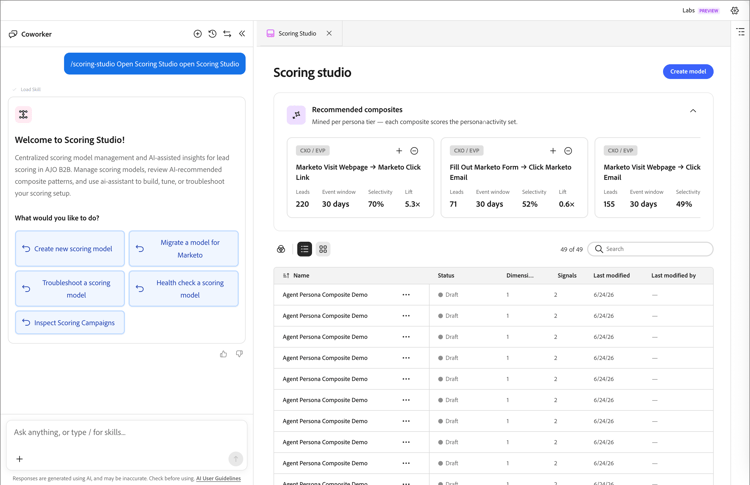Click the Ask anything chat input
The width and height of the screenshot is (750, 485).
pos(127,432)
